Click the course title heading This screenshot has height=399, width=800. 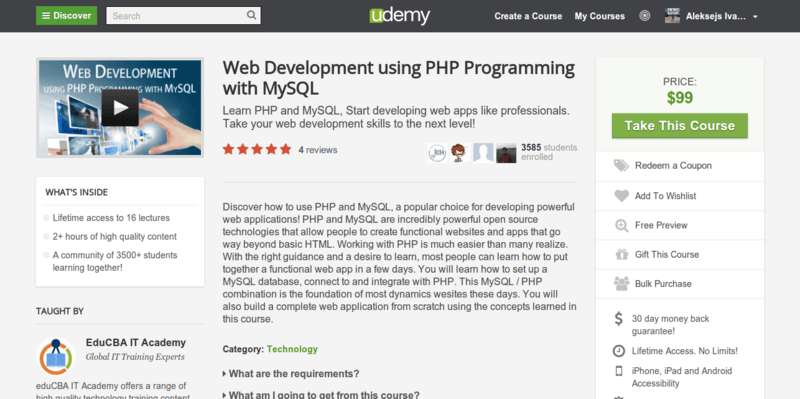click(x=399, y=78)
